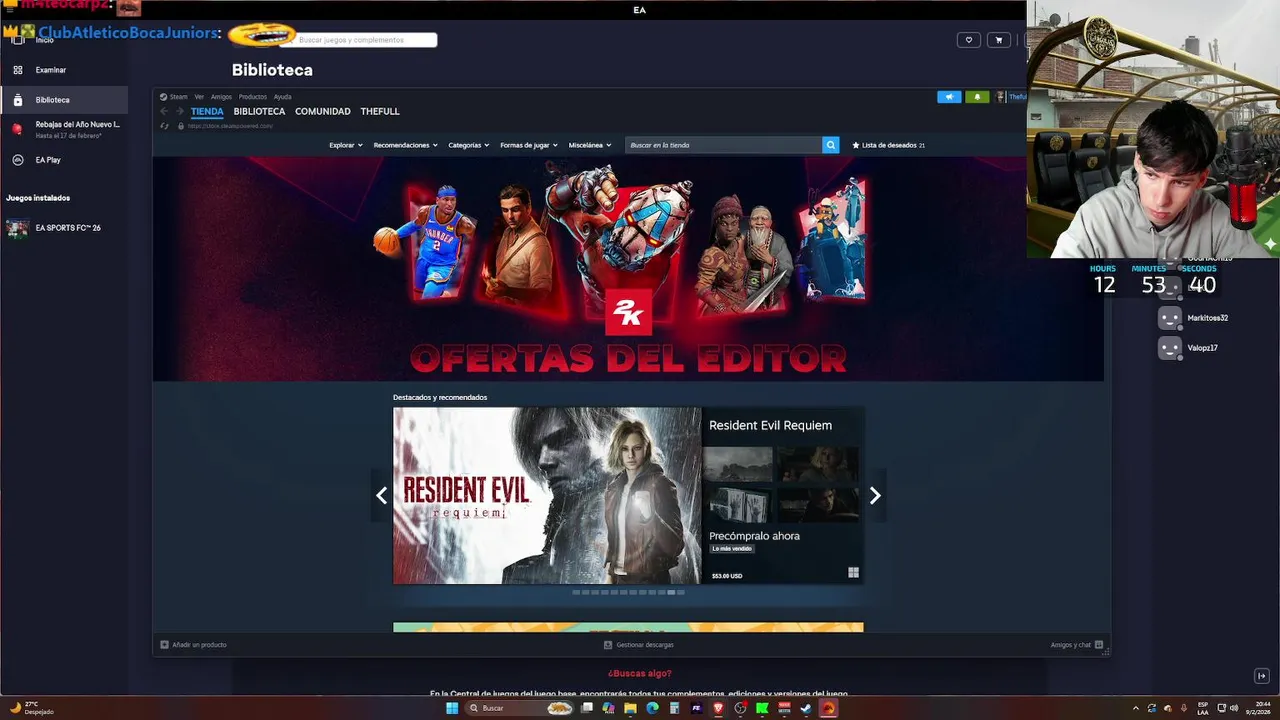This screenshot has width=1280, height=720.
Task: Open the EA app taskbar icon
Action: pyautogui.click(x=828, y=708)
